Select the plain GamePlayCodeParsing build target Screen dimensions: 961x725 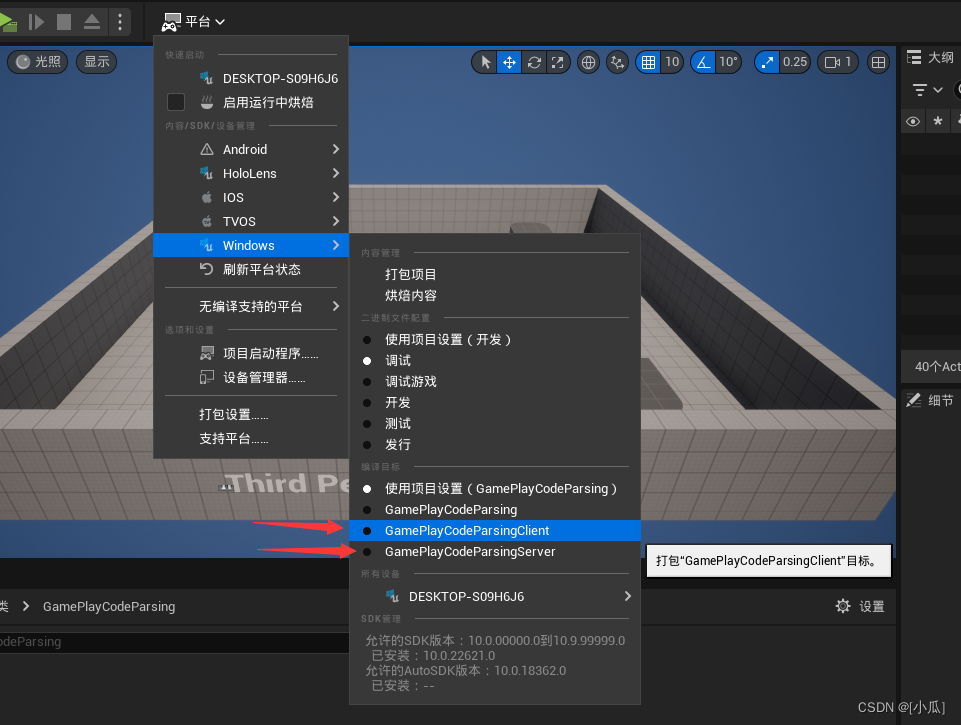pyautogui.click(x=495, y=509)
